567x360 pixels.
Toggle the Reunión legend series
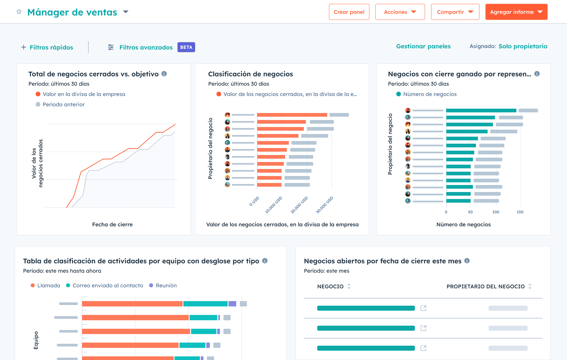pyautogui.click(x=163, y=286)
